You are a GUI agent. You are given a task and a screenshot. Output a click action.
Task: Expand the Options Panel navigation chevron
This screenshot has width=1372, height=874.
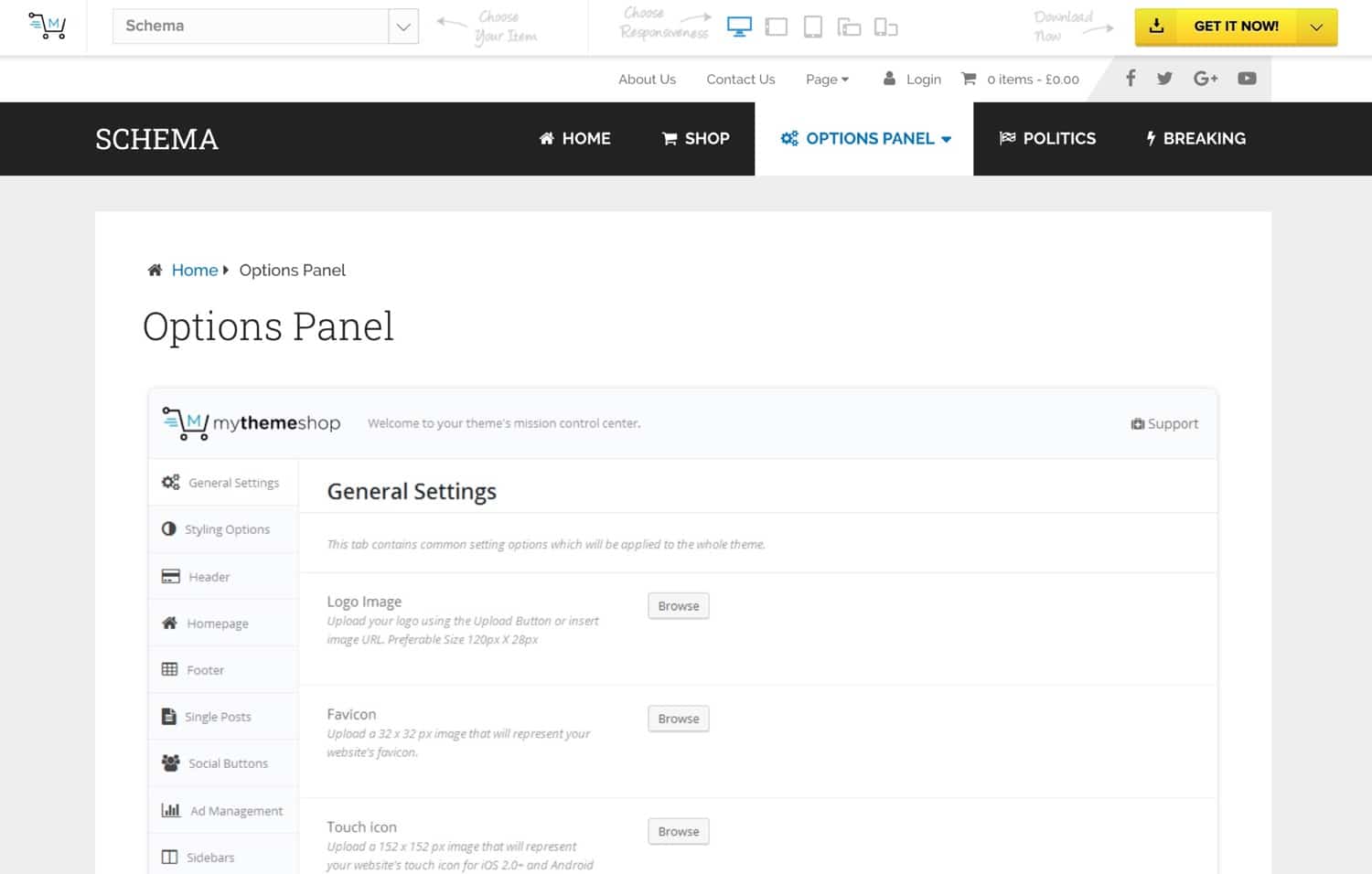click(945, 139)
